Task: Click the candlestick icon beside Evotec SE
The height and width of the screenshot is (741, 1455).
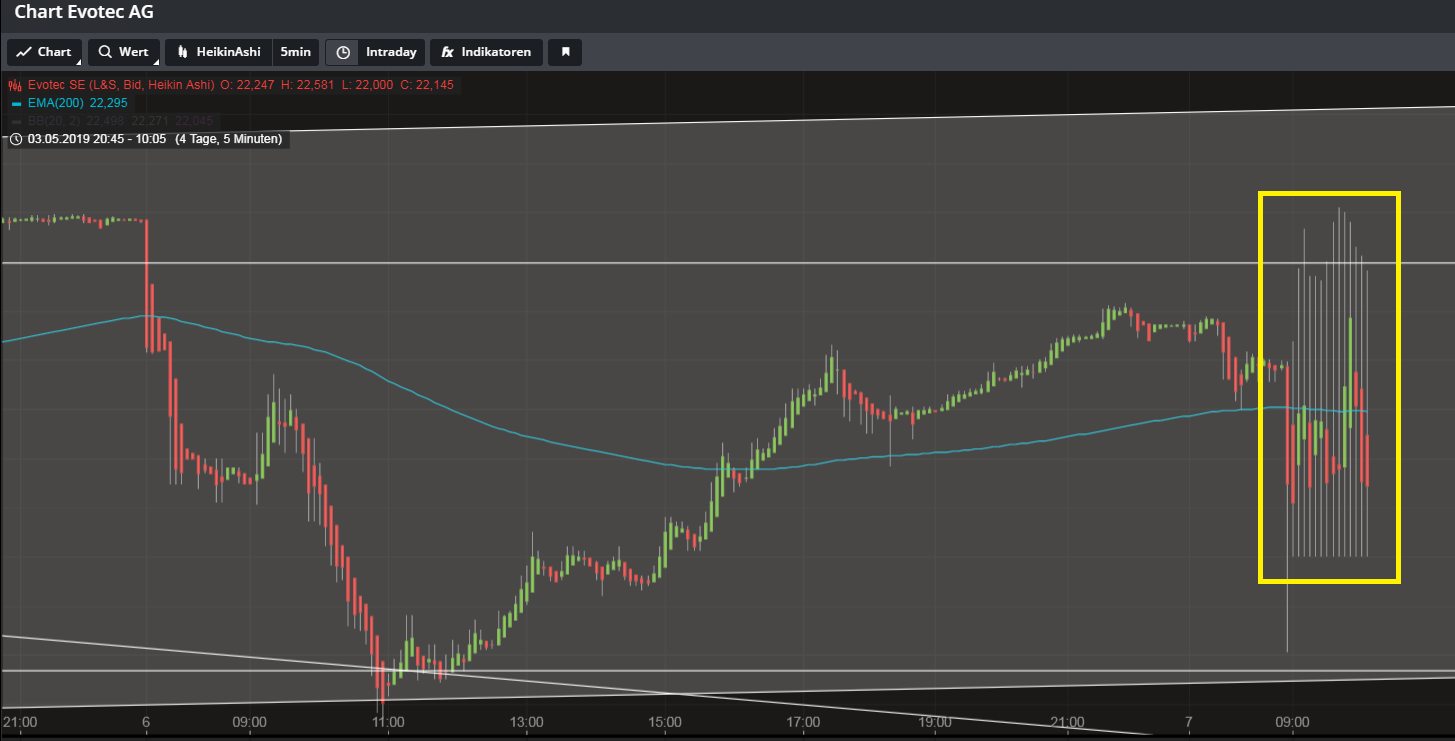Action: [x=15, y=85]
